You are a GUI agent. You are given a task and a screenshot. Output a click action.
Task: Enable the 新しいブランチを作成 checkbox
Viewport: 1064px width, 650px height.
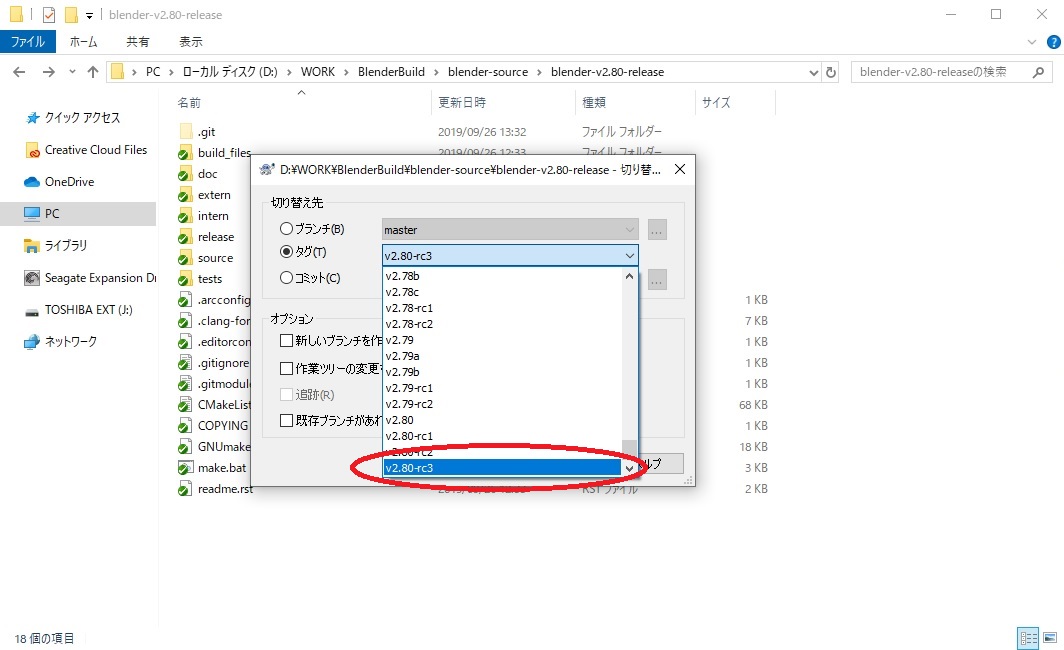[x=286, y=340]
